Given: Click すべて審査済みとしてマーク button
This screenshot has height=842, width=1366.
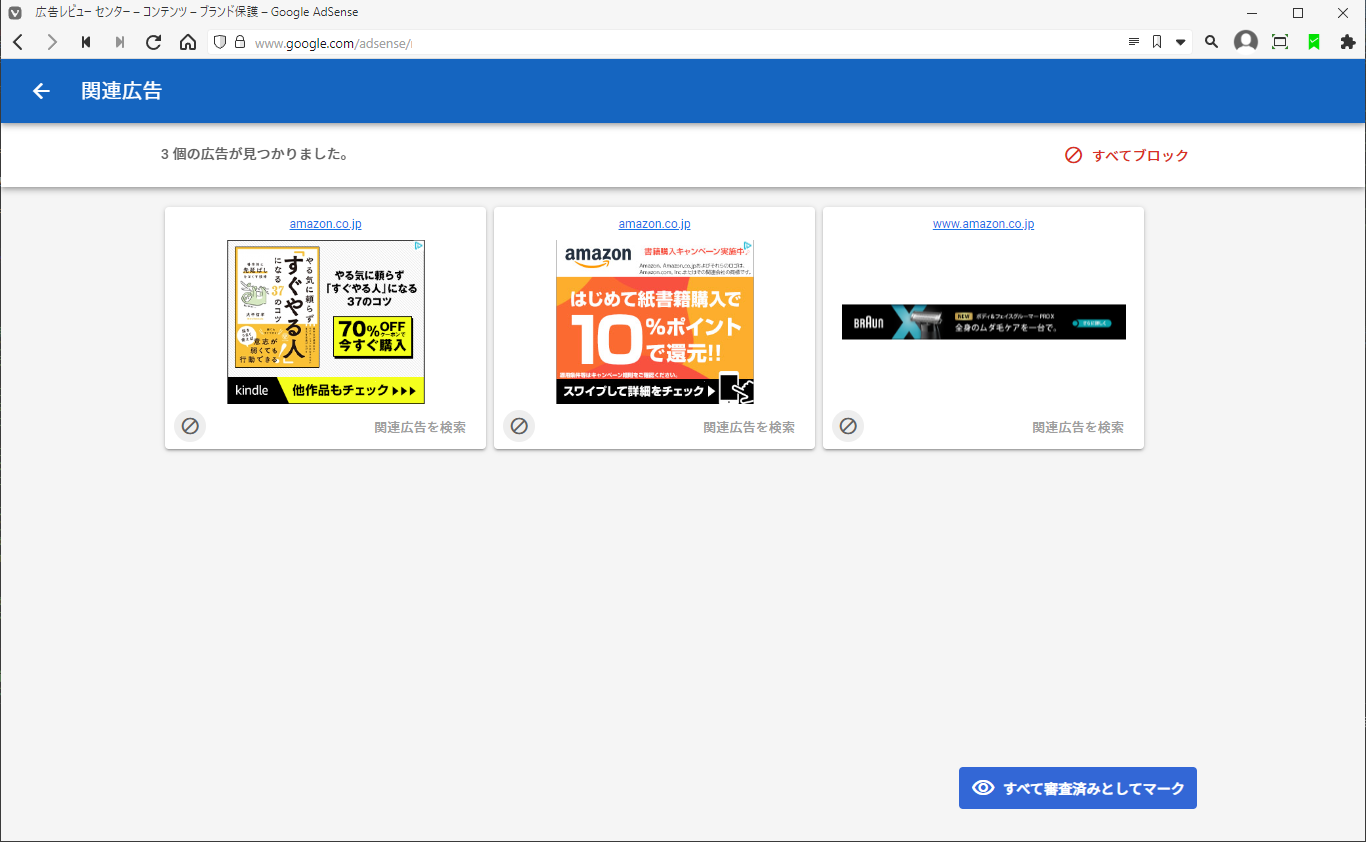Looking at the screenshot, I should point(1078,788).
